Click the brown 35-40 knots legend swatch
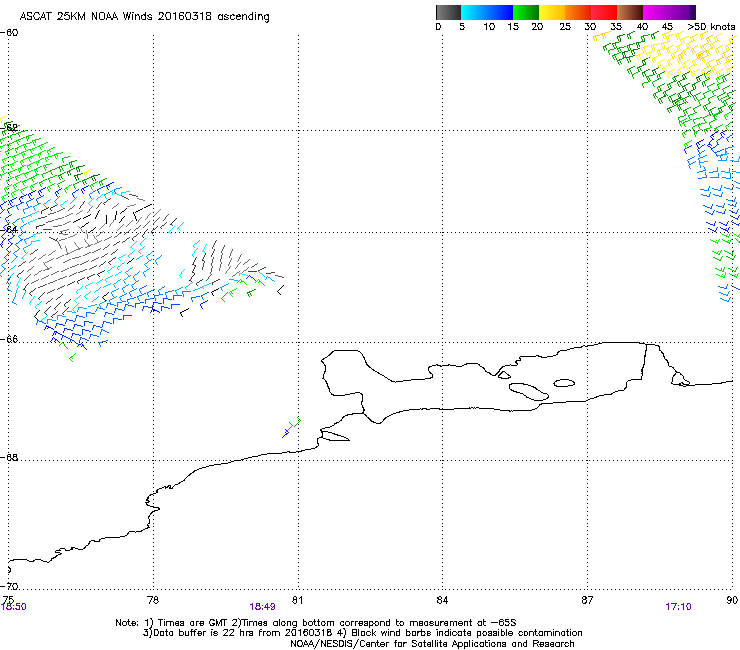Screen dimensions: 740x650 click(630, 12)
